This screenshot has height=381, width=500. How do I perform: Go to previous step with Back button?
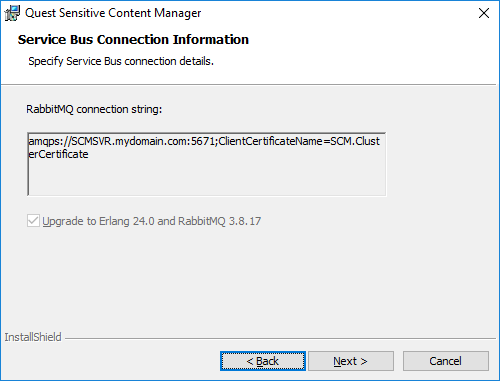click(263, 361)
